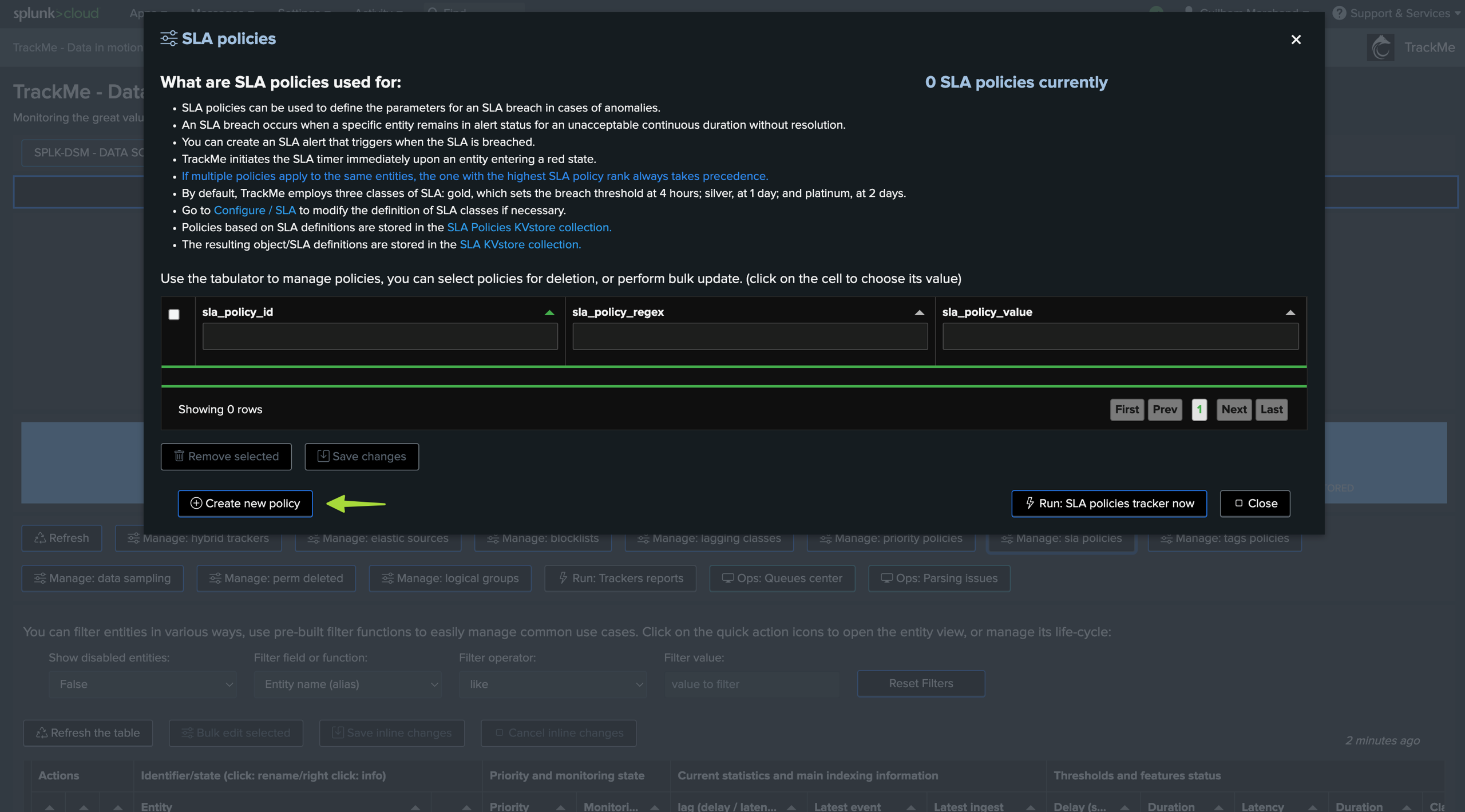1465x812 pixels.
Task: Click the Close button in dialog
Action: 1254,504
